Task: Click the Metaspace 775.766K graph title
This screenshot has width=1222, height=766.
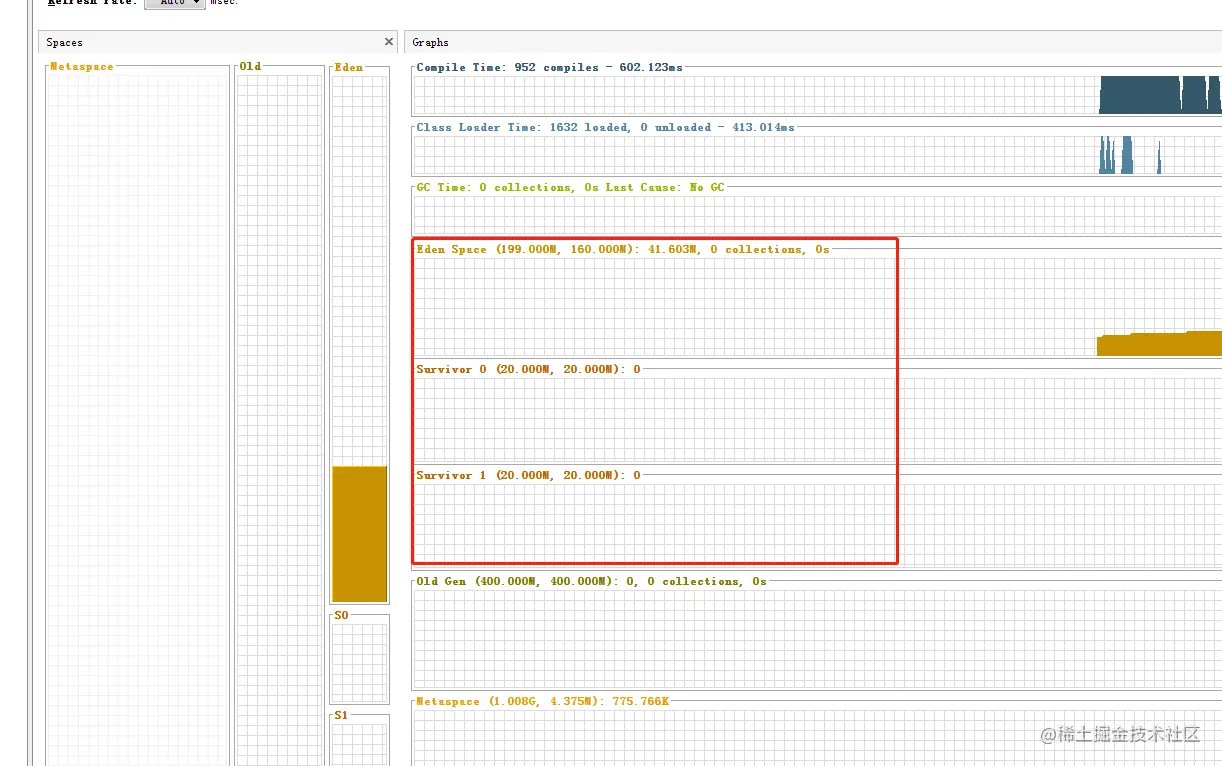Action: click(x=542, y=701)
